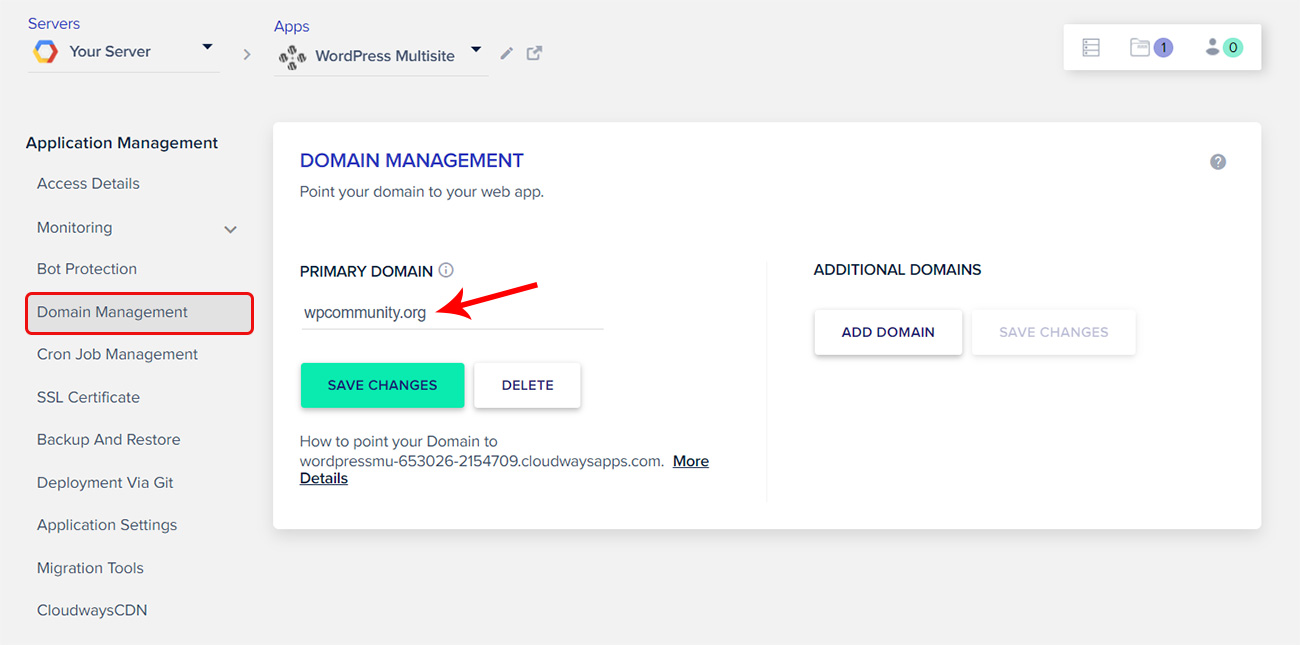
Task: Switch to SSL Certificate section
Action: (88, 397)
